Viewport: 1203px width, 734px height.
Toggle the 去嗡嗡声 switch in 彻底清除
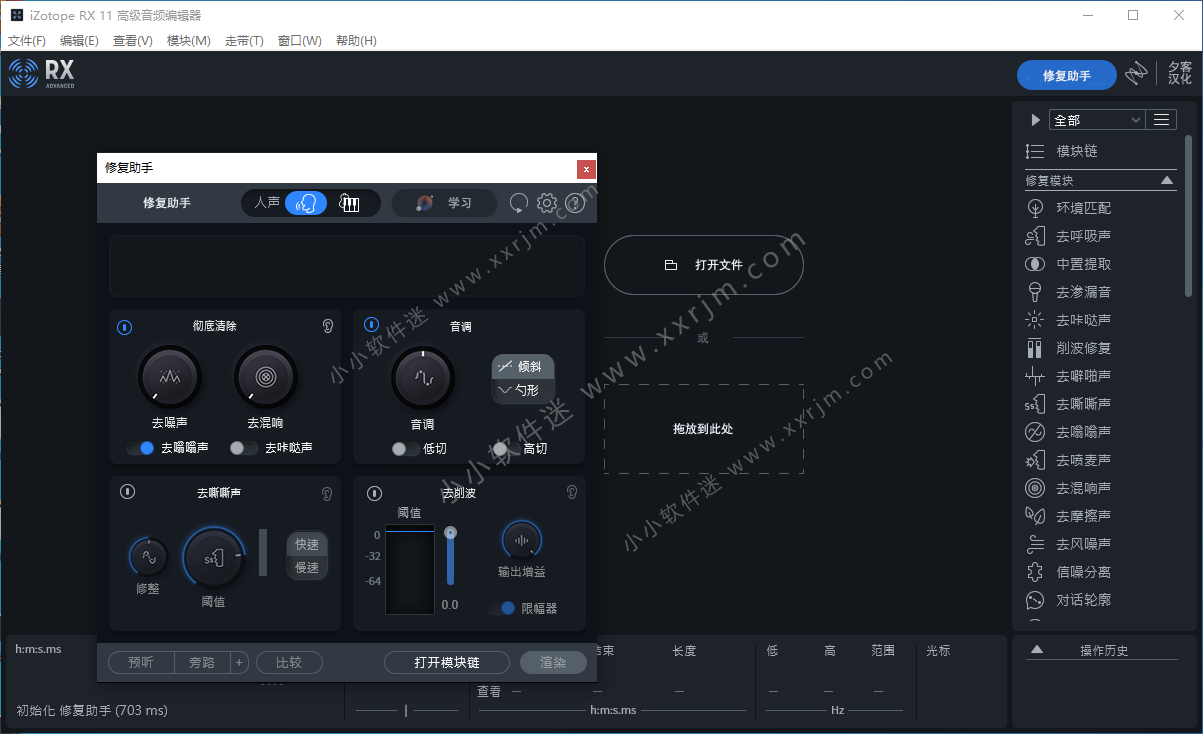coord(141,448)
